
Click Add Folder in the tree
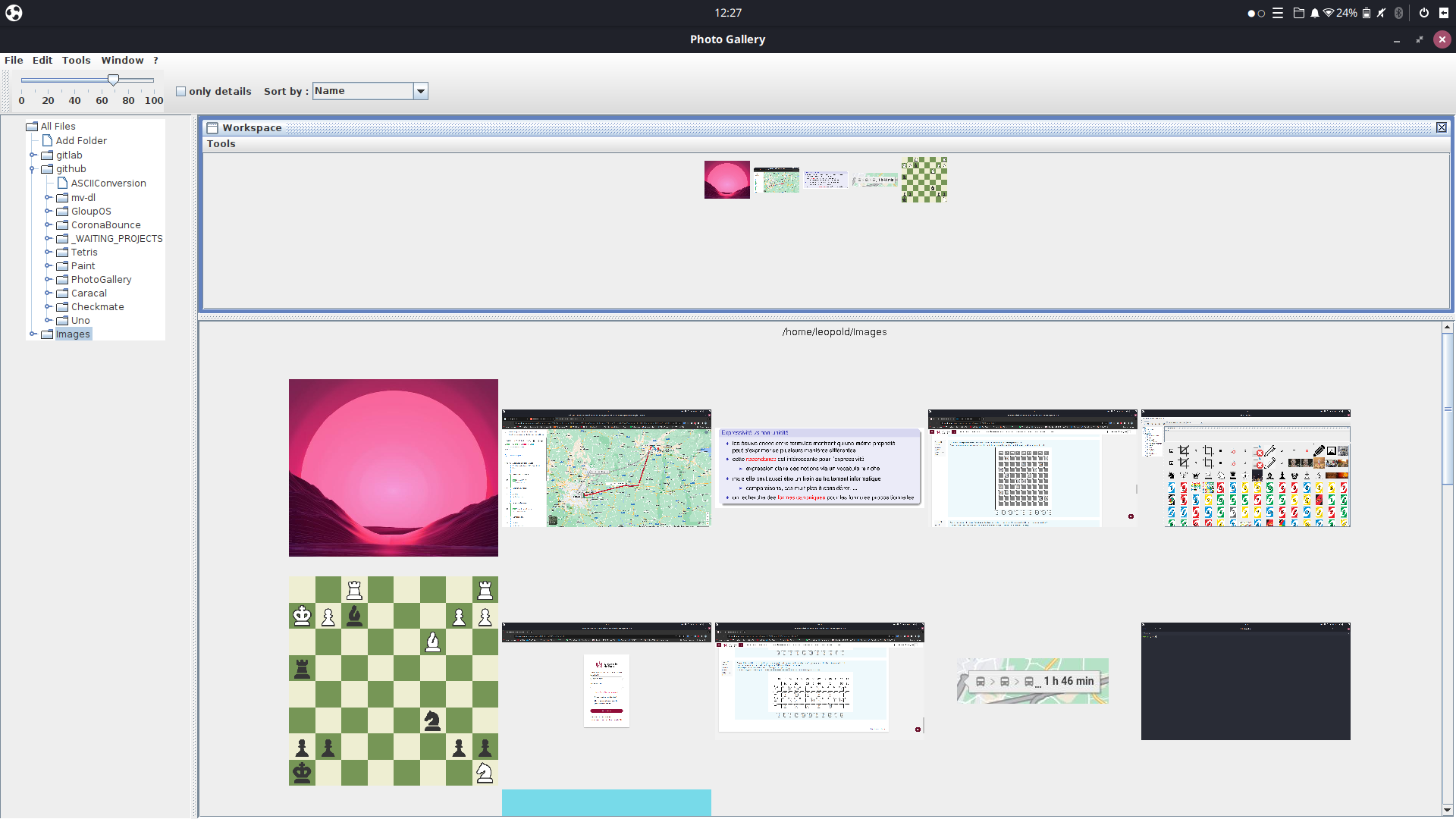(x=81, y=141)
